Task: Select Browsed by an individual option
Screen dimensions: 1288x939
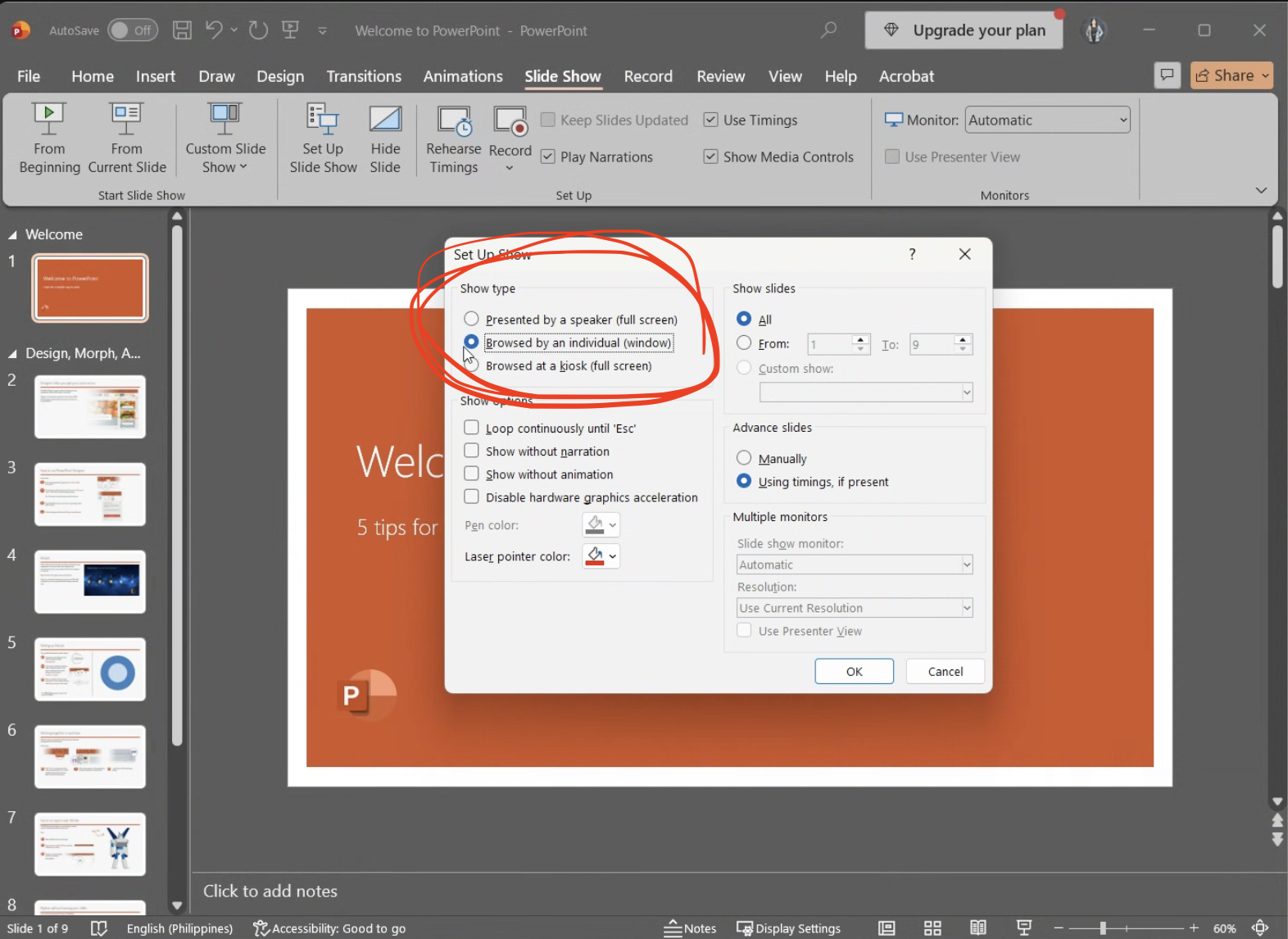Action: coord(471,342)
